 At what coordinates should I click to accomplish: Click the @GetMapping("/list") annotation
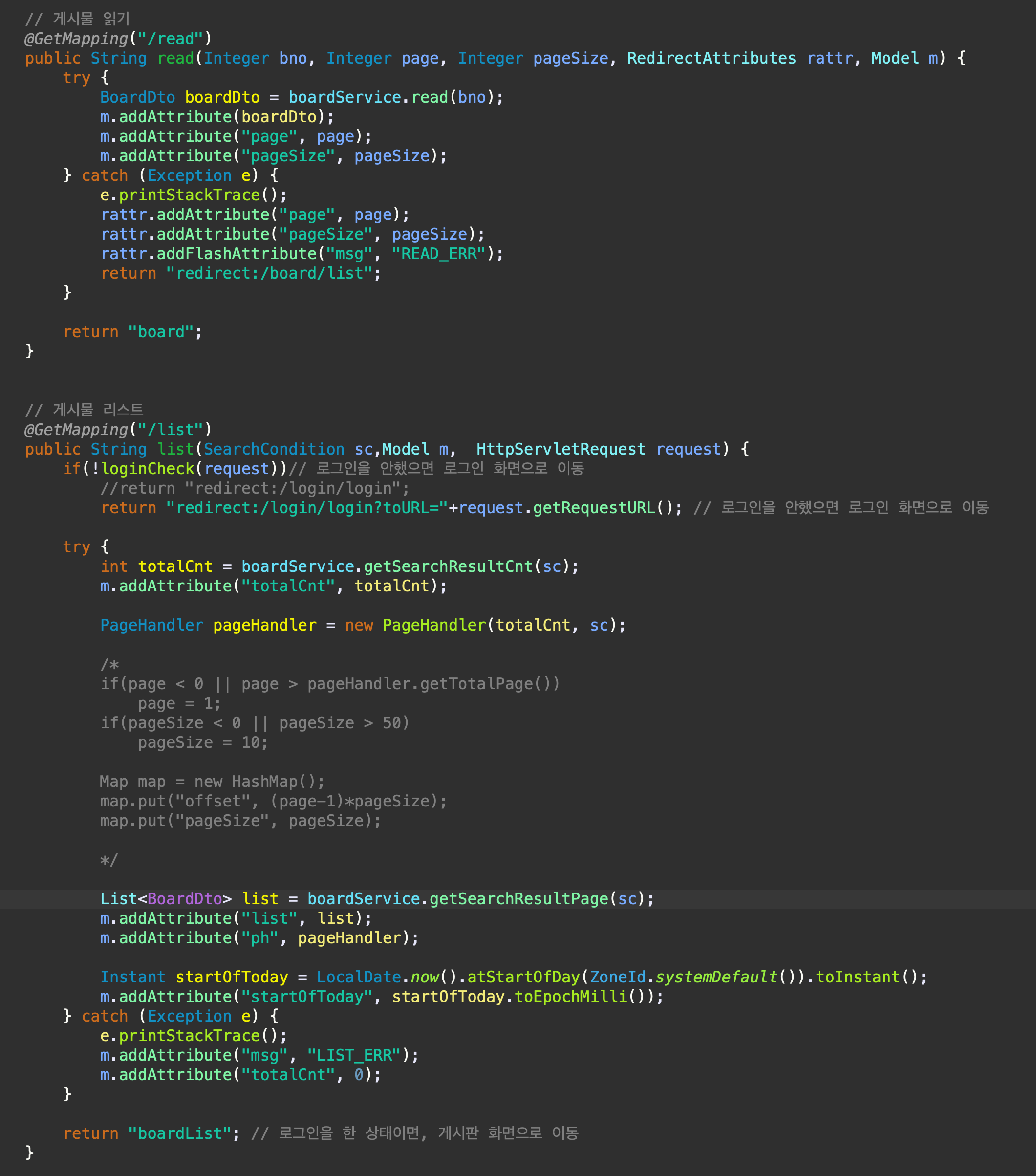click(118, 430)
